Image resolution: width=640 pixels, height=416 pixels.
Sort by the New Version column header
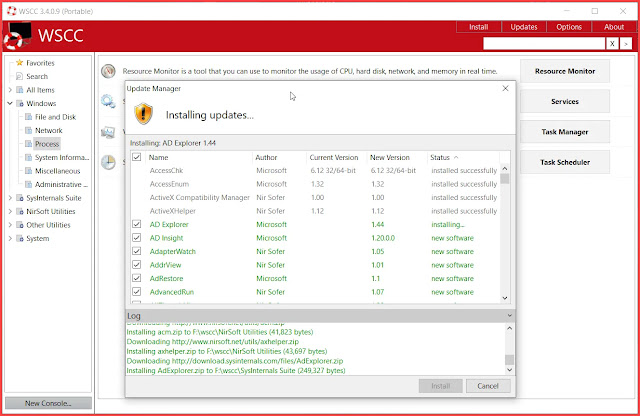tap(397, 157)
